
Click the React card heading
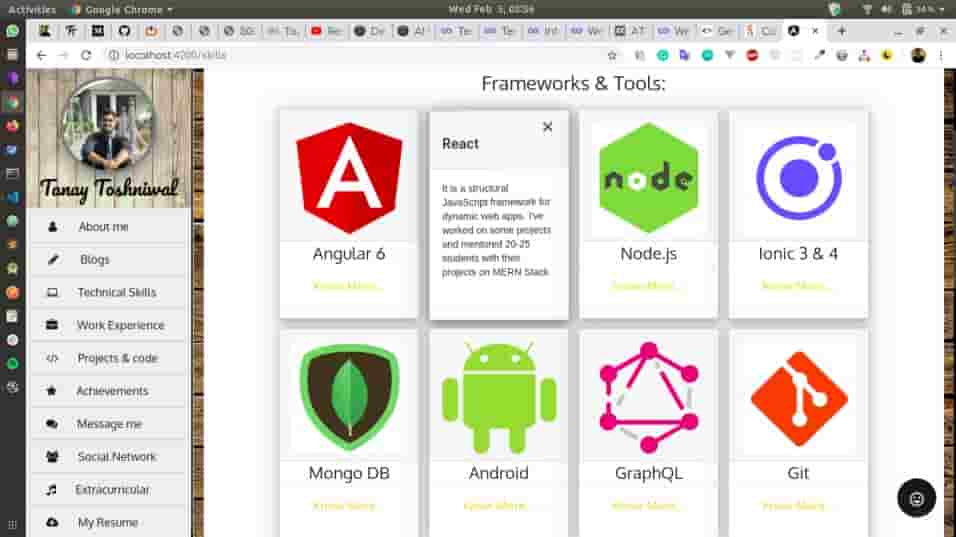point(460,144)
